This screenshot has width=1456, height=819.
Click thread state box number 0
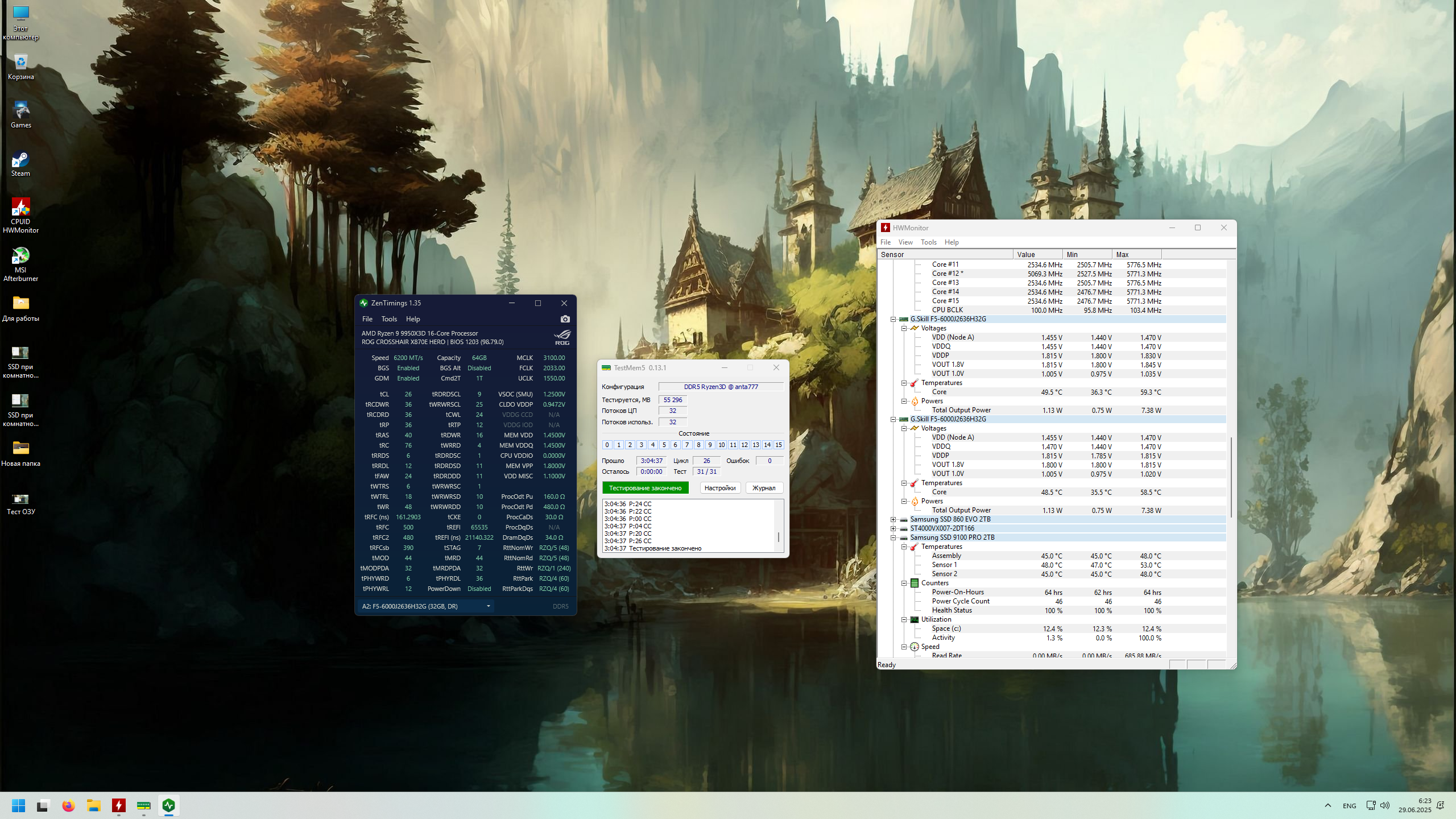point(607,445)
